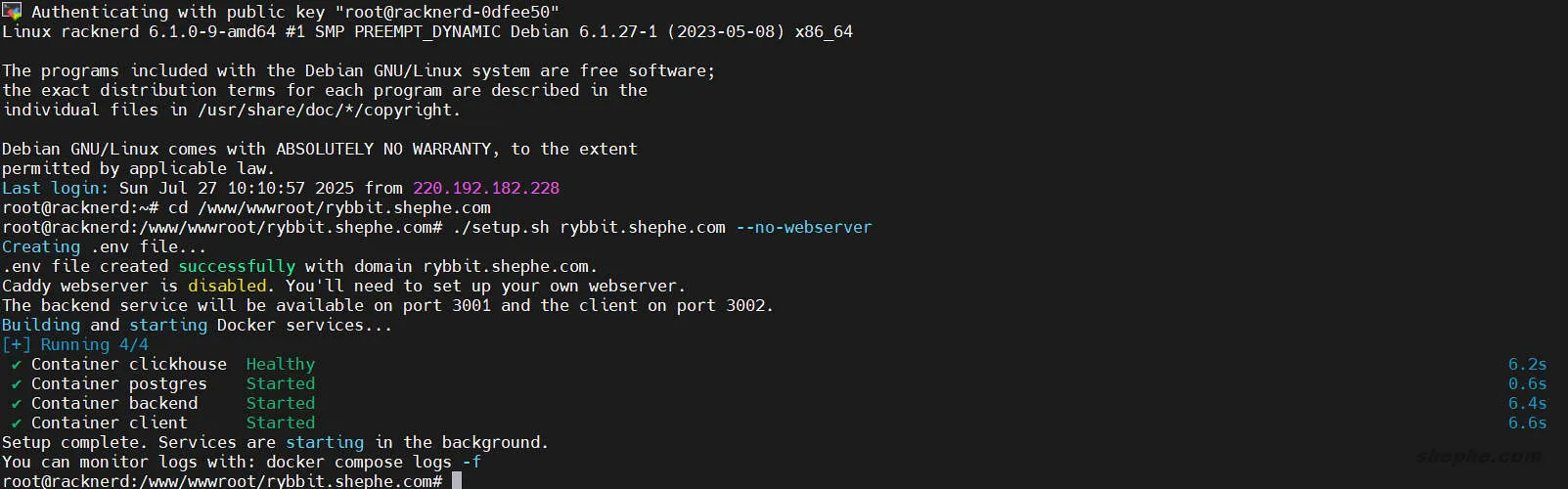Click the checkmark before Container backend
1568x489 pixels.
(x=16, y=404)
